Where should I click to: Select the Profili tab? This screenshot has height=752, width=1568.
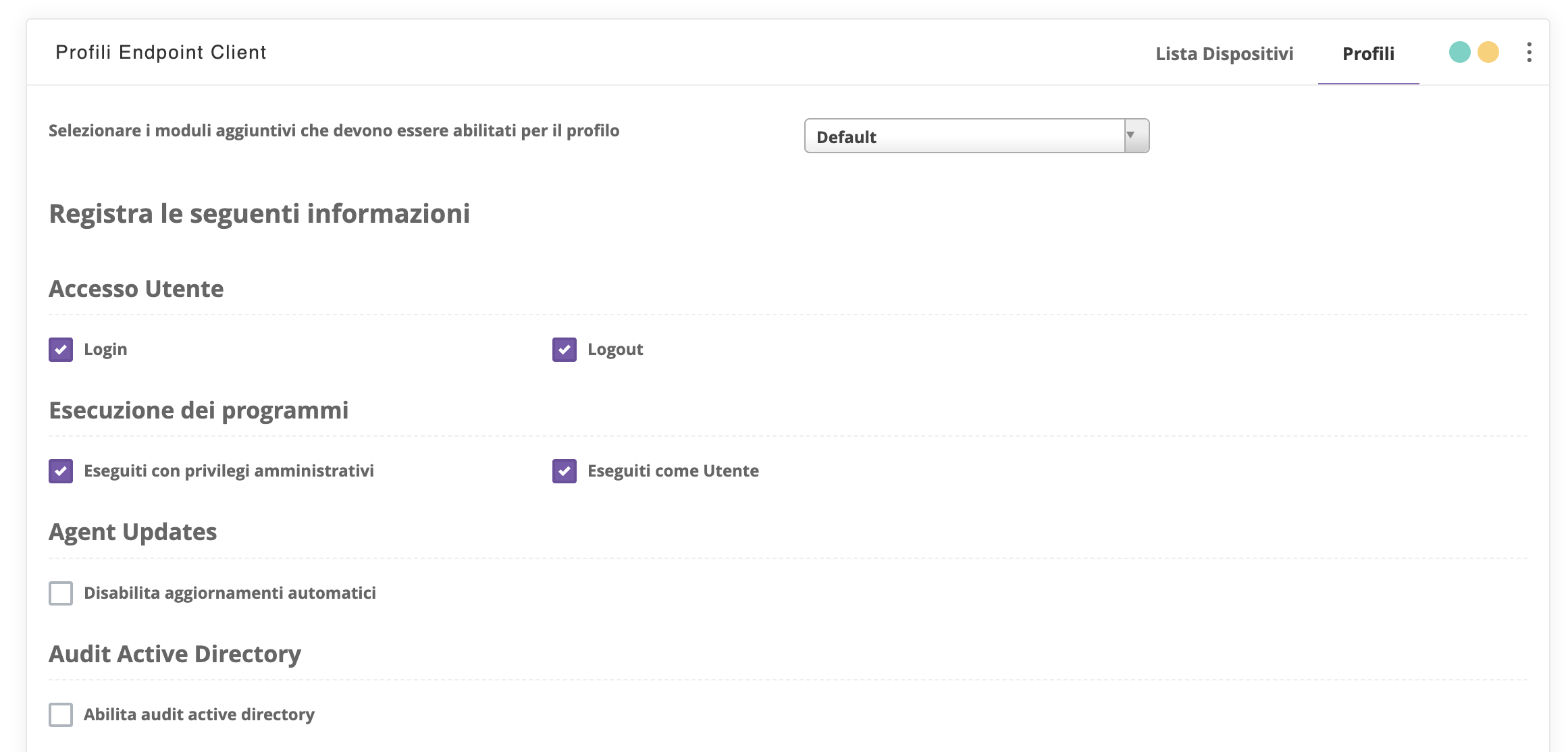click(x=1367, y=53)
